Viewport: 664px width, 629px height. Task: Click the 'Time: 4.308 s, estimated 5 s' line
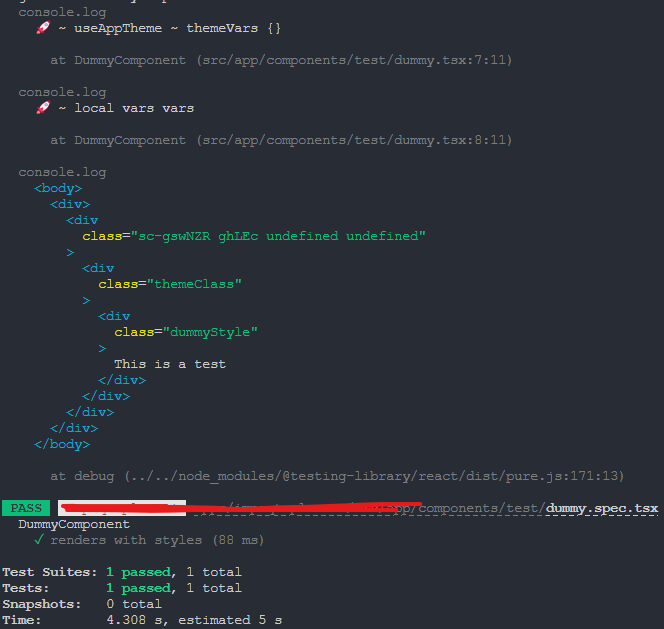[x=142, y=620]
